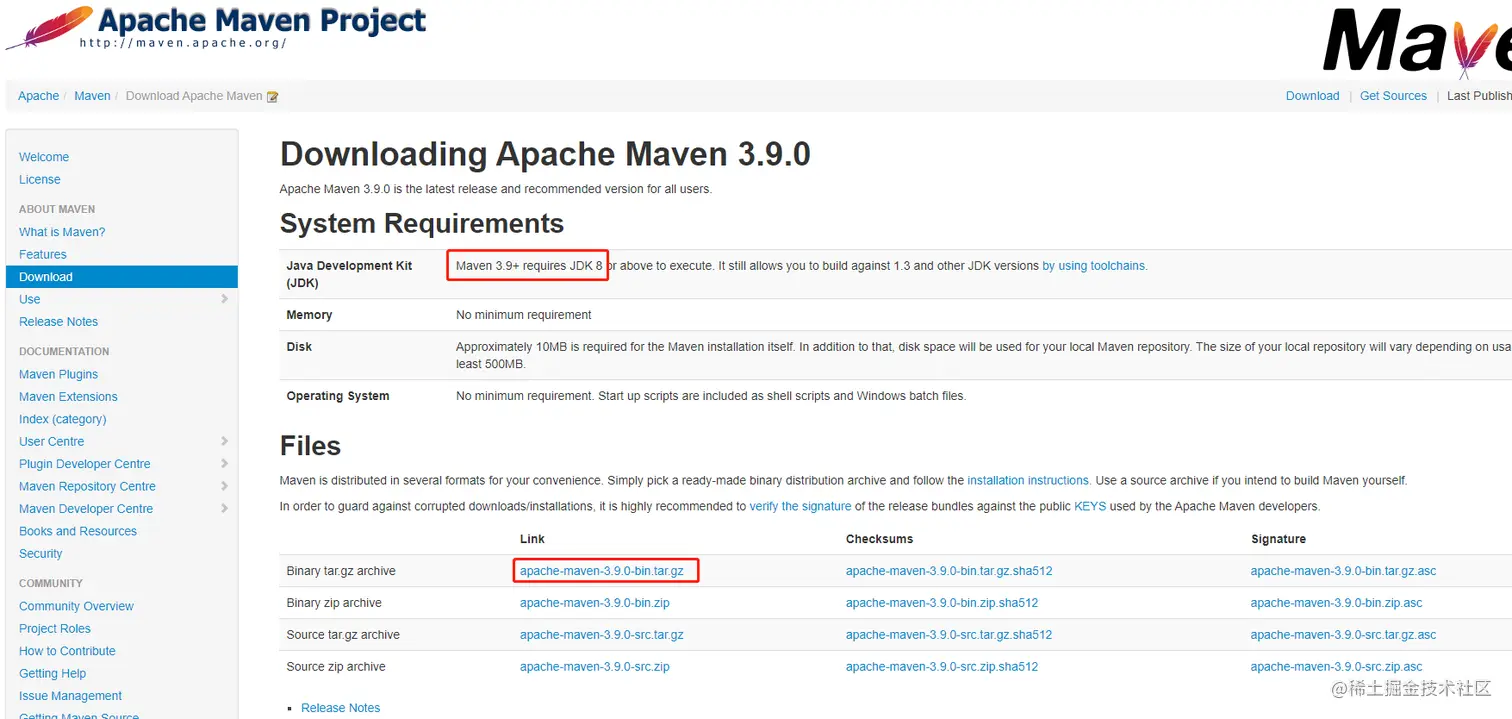Click the Binary tar.gz archive row label

click(341, 571)
